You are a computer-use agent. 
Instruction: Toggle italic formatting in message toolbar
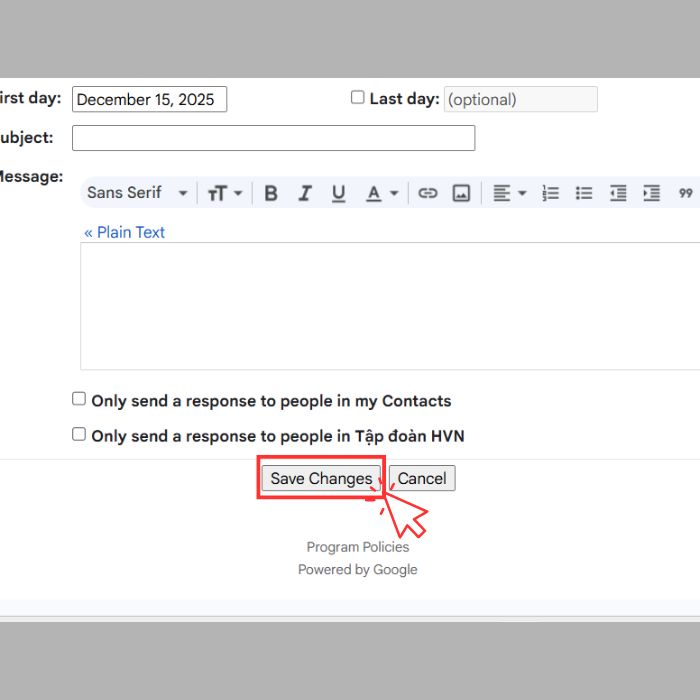click(x=305, y=193)
